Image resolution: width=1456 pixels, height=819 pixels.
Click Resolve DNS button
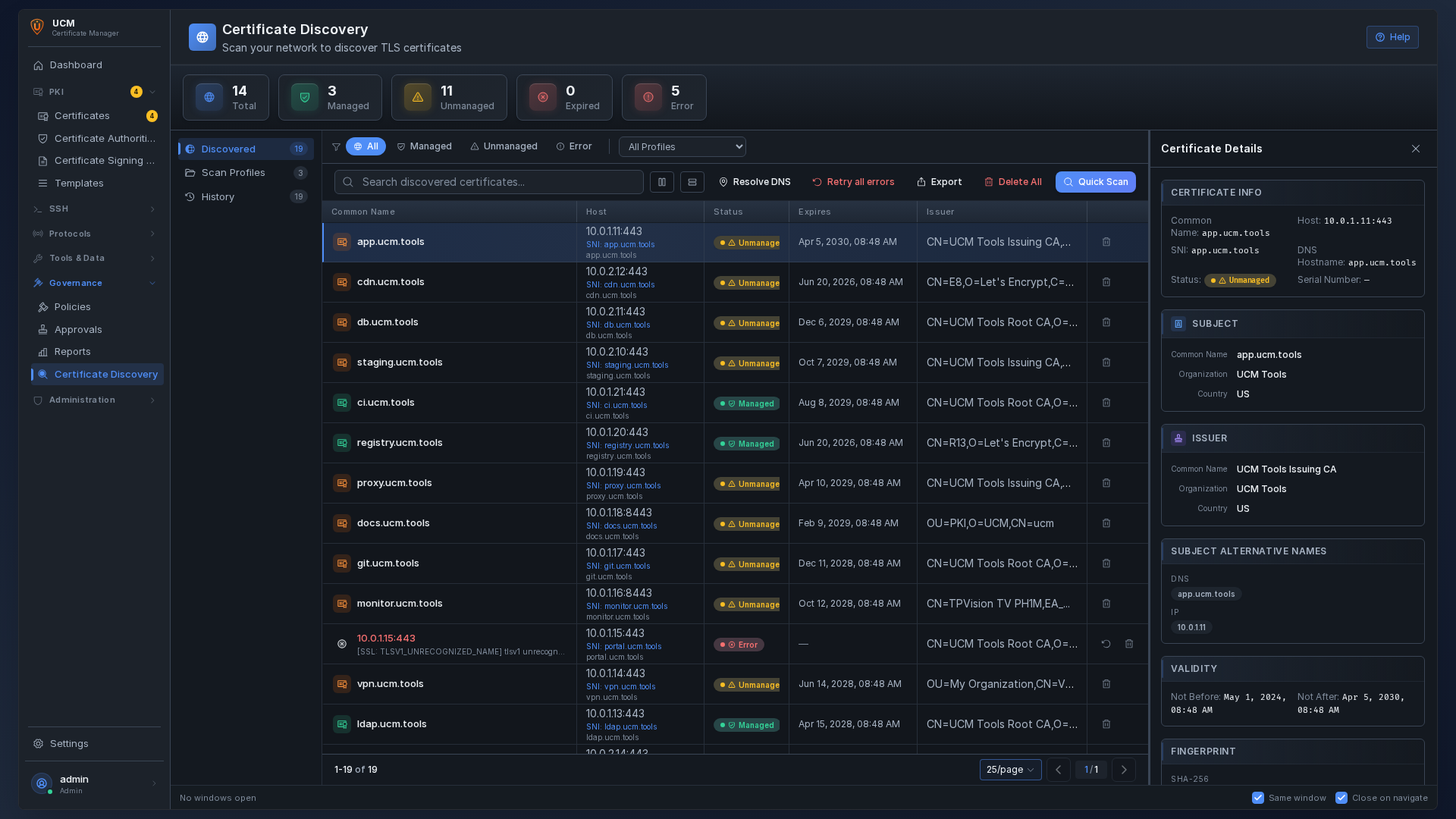(x=755, y=182)
